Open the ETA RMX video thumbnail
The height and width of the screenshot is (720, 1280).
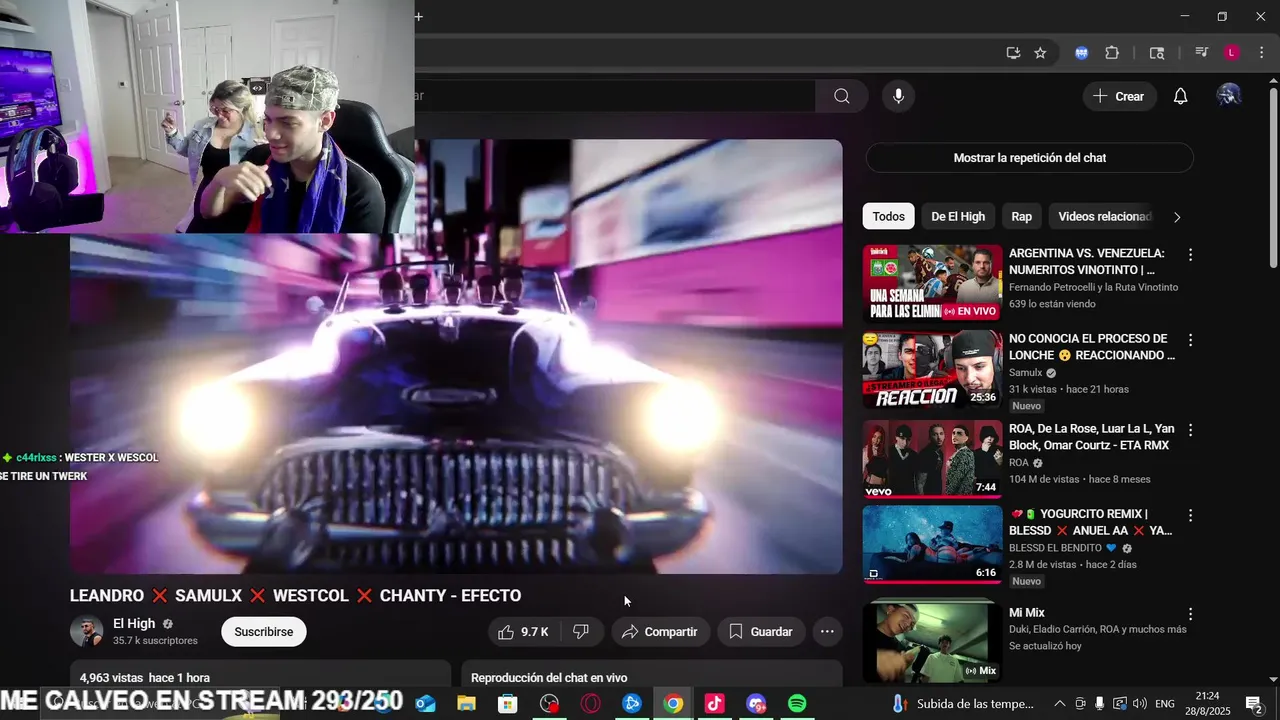click(932, 459)
